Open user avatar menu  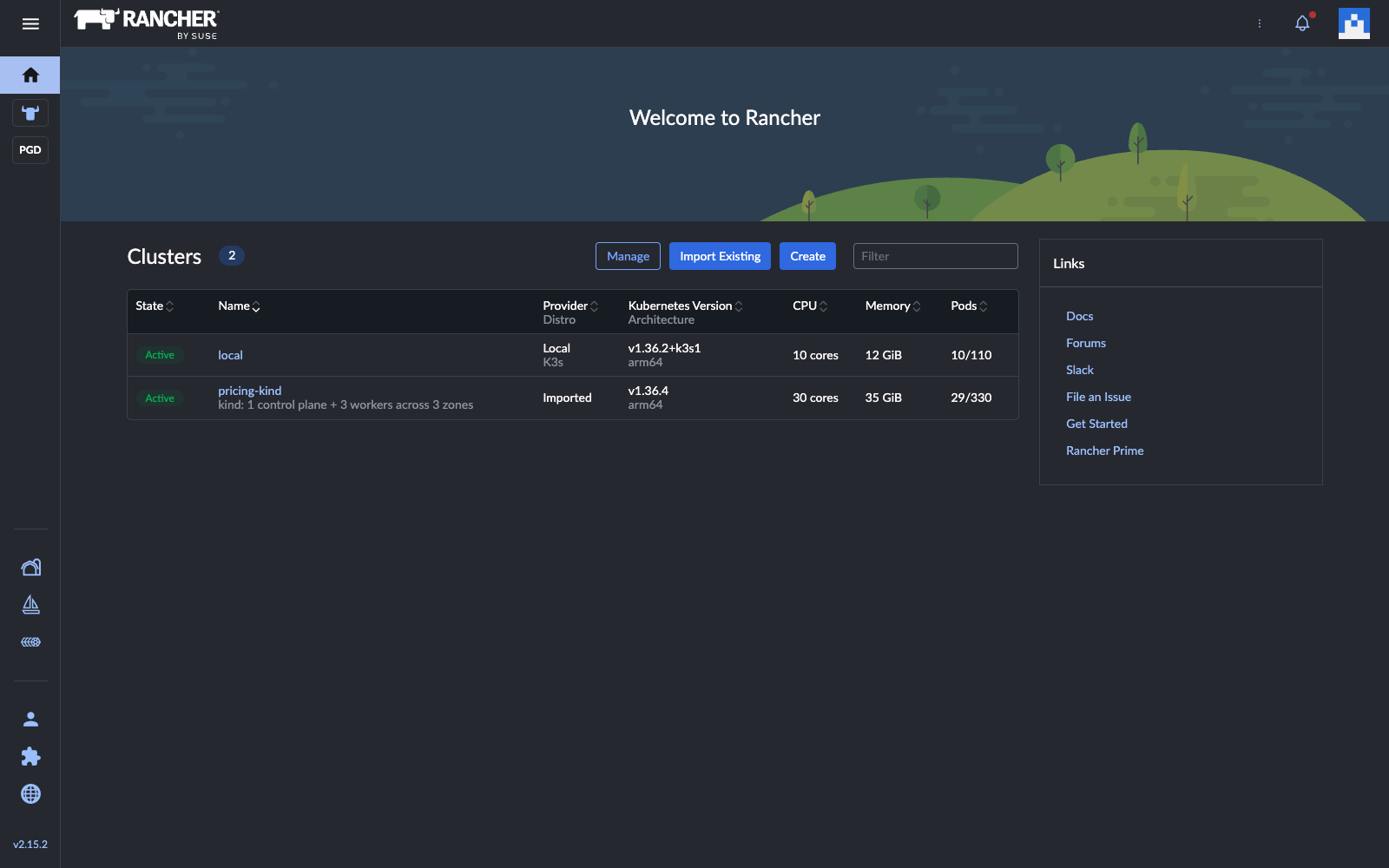click(1353, 23)
